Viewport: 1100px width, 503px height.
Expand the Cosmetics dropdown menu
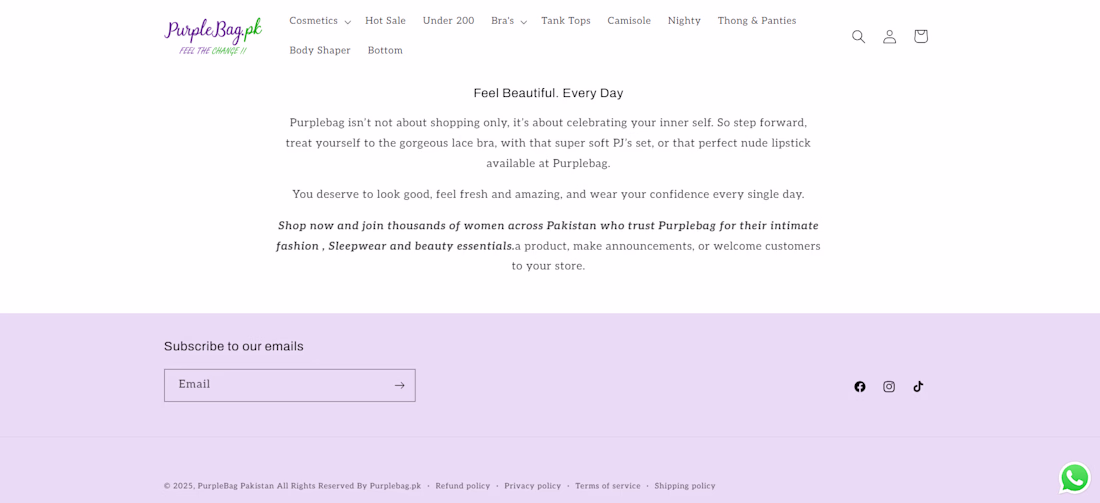tap(319, 21)
